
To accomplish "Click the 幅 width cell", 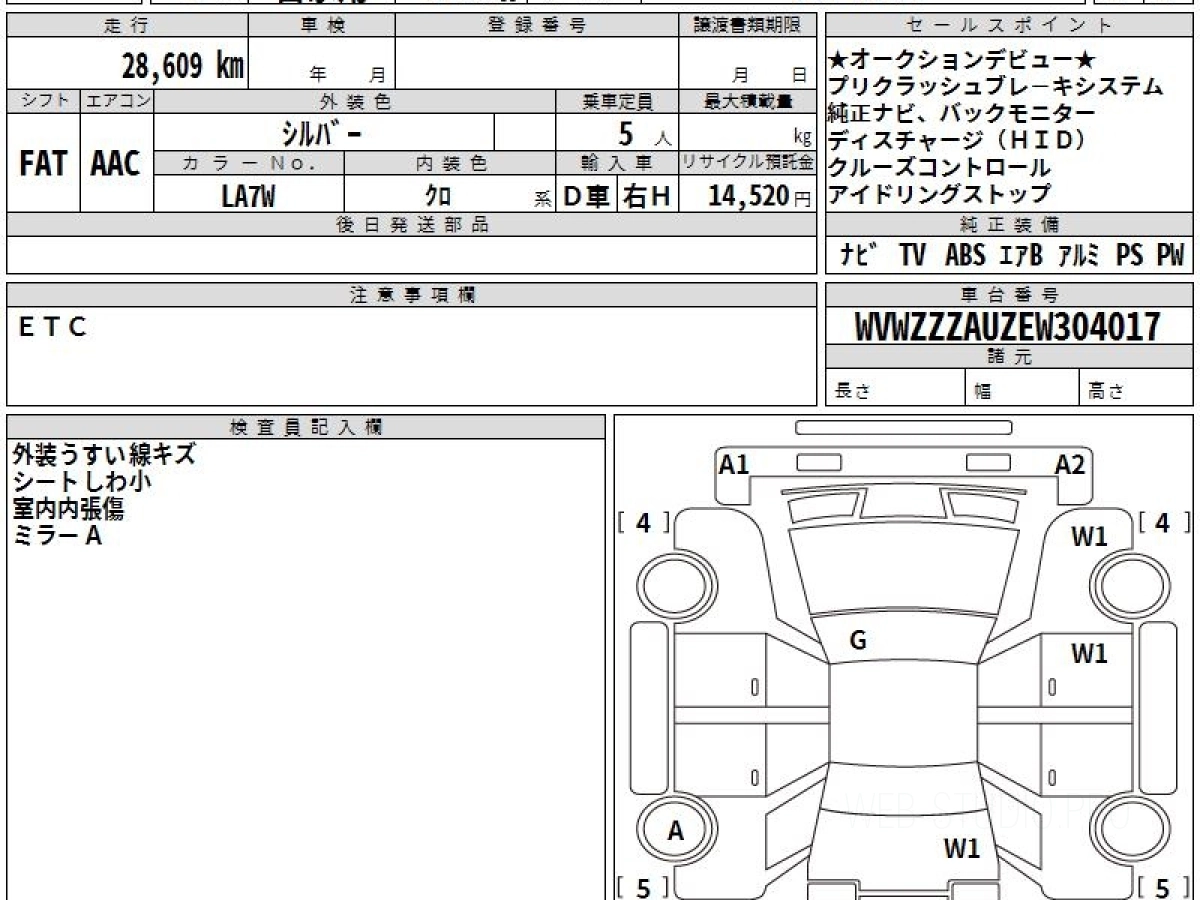I will coord(1022,388).
